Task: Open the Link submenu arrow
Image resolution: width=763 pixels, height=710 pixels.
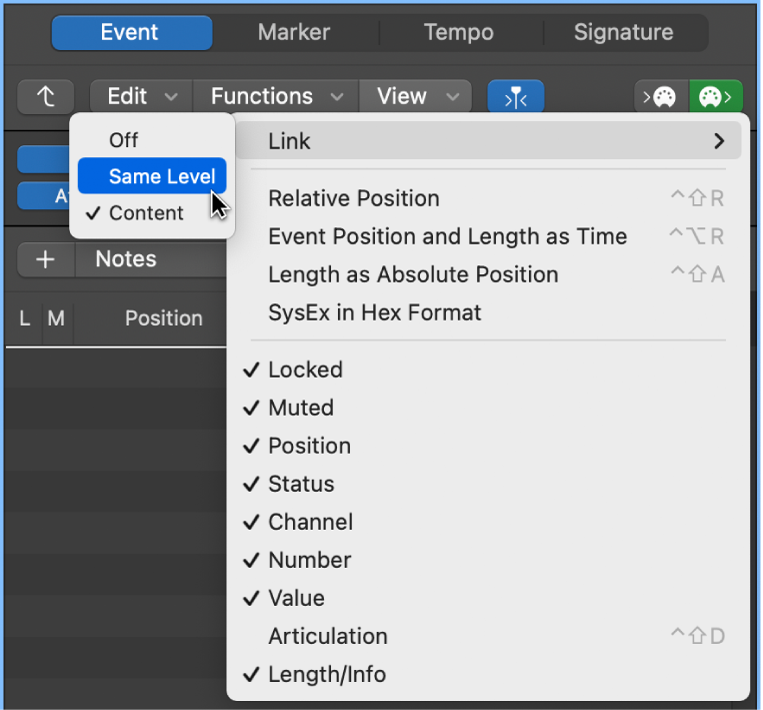Action: 718,141
